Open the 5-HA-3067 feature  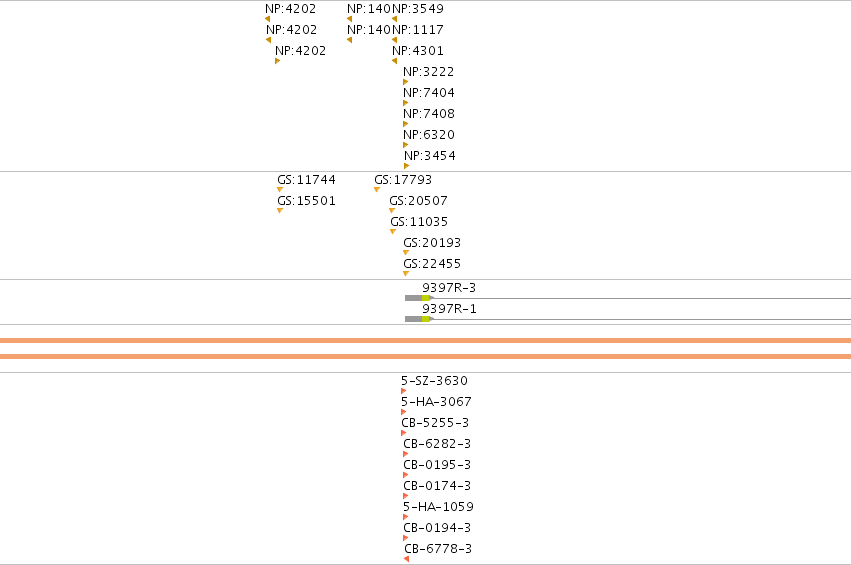436,402
